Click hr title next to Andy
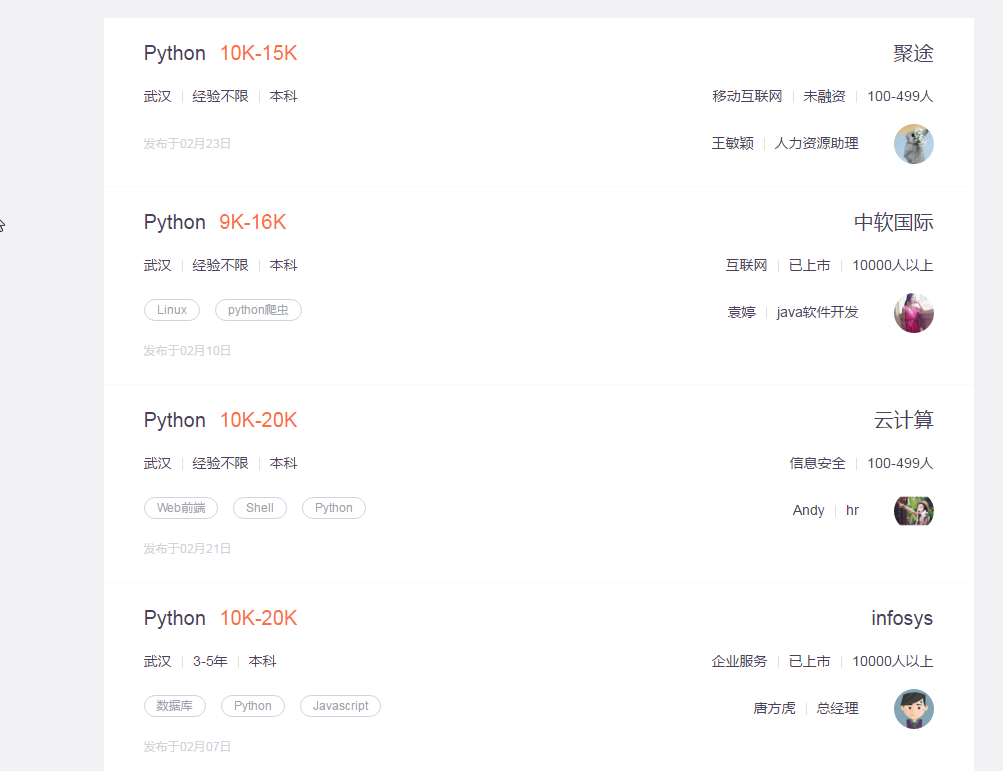Viewport: 1003px width, 771px height. point(852,511)
